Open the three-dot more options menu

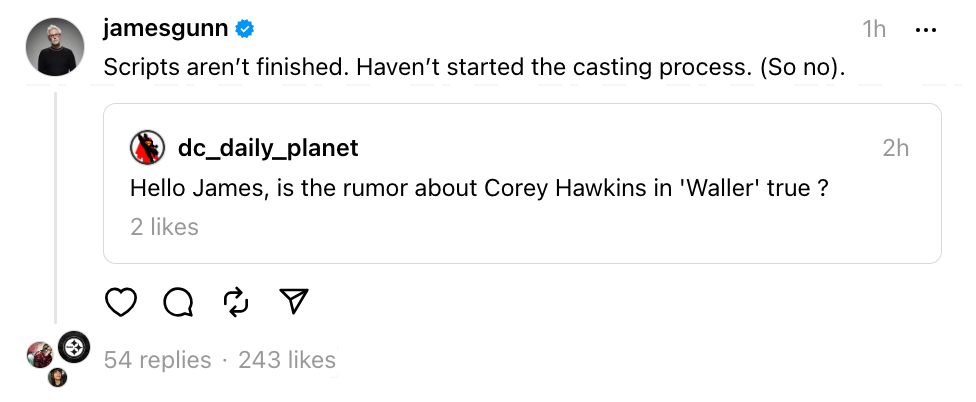click(926, 30)
